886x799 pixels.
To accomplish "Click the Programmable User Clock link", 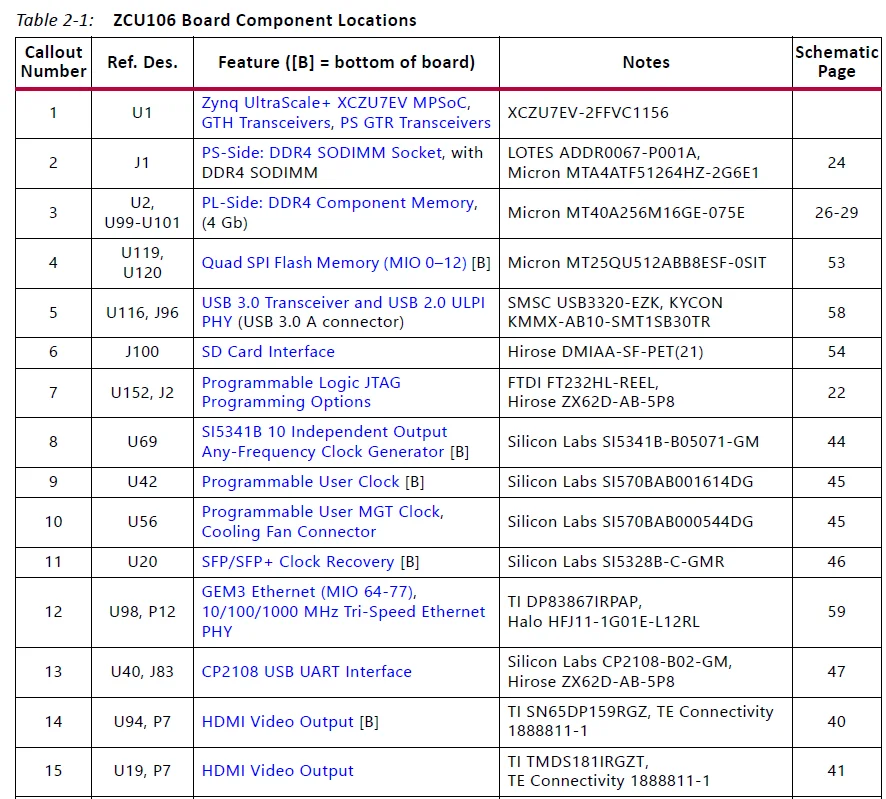I will [300, 482].
